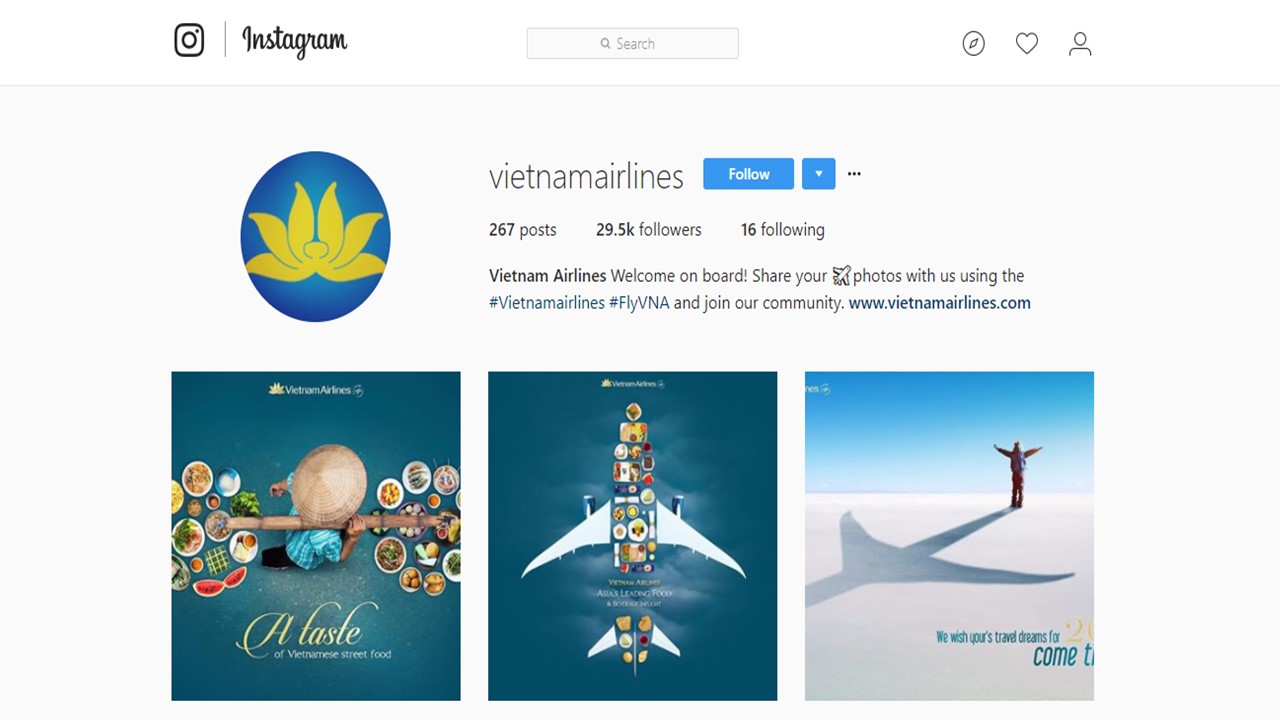Follow the vietnamairlines account
The height and width of the screenshot is (720, 1280).
point(748,174)
